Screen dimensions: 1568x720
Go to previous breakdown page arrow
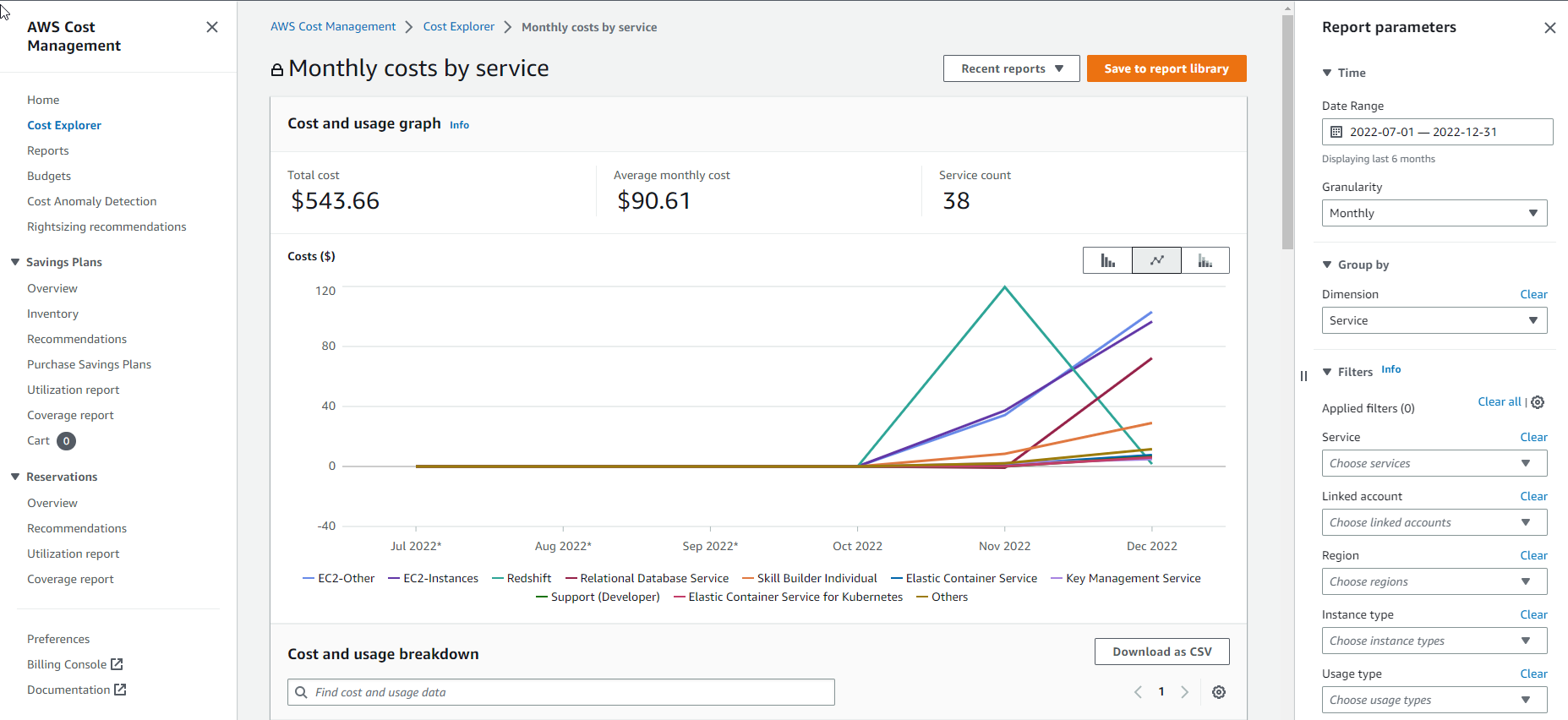pyautogui.click(x=1138, y=692)
